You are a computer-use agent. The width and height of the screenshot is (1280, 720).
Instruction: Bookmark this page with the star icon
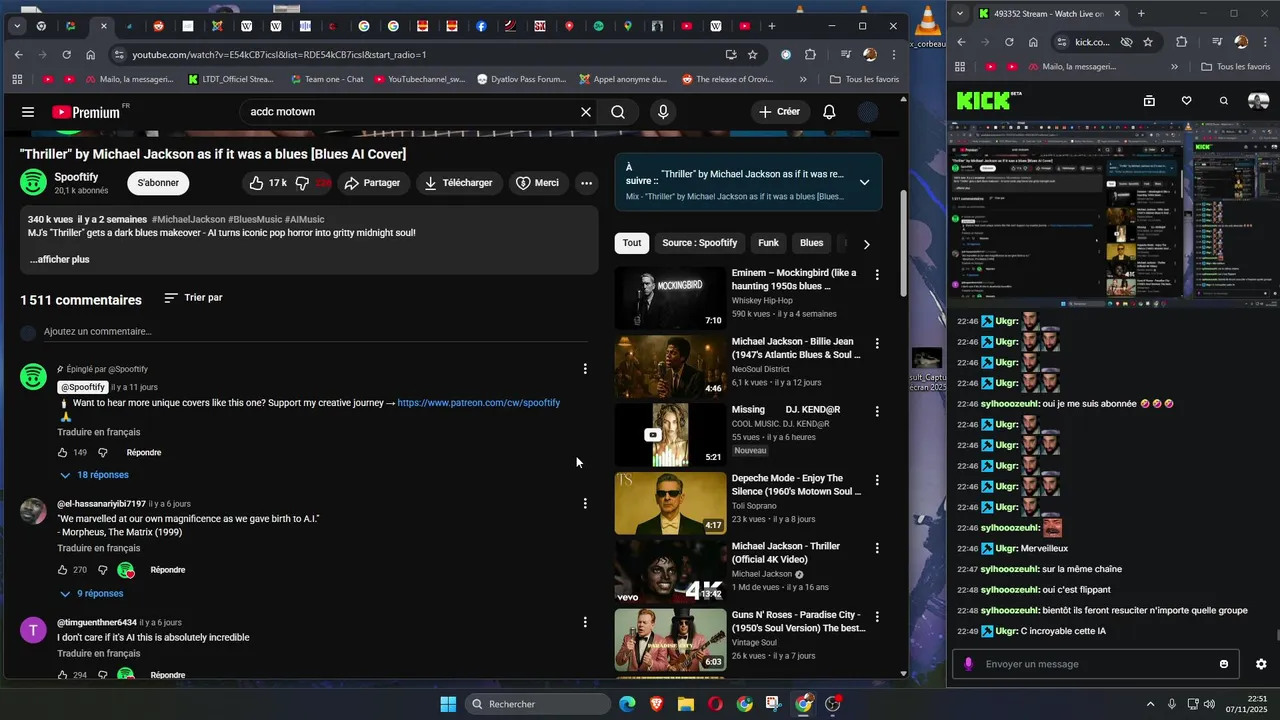(753, 55)
